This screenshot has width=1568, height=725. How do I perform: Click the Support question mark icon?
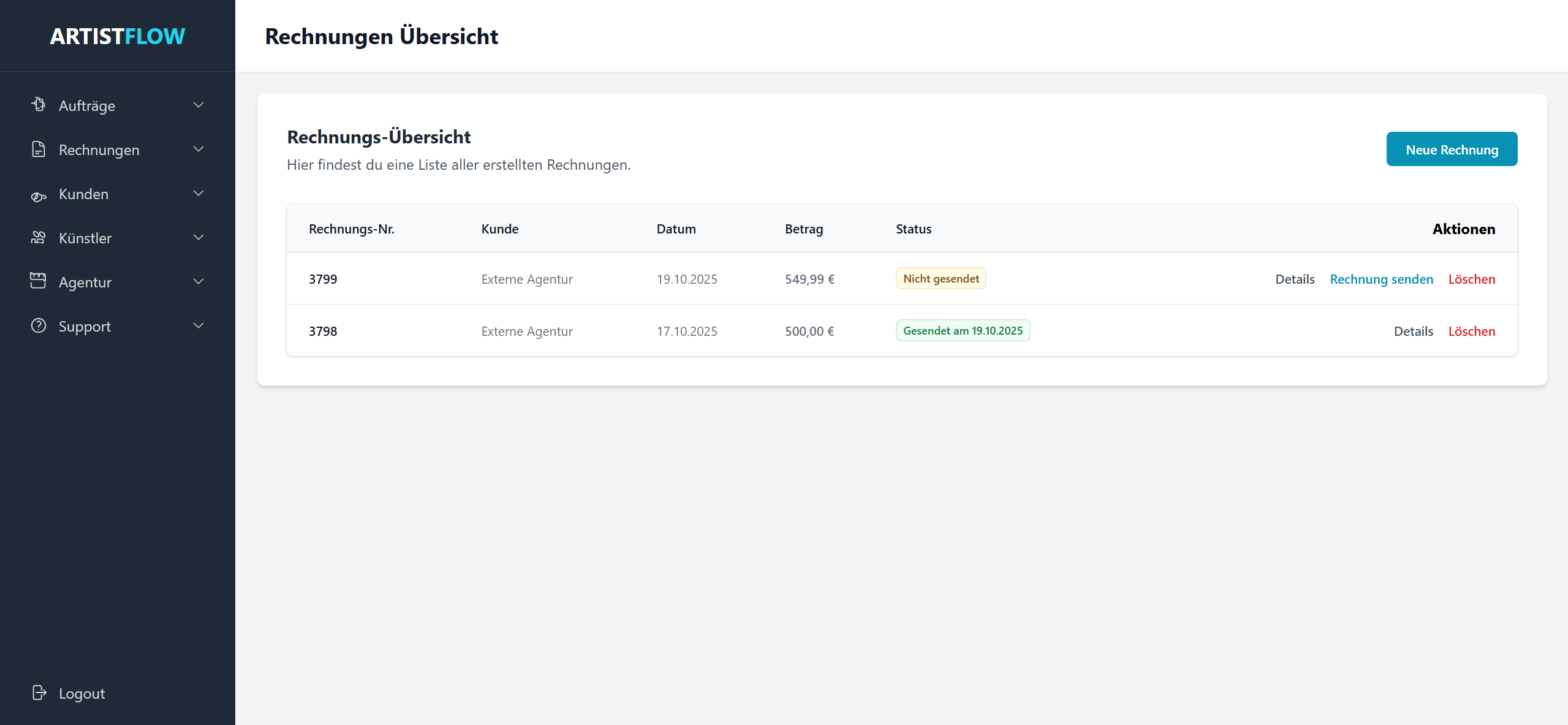click(39, 325)
